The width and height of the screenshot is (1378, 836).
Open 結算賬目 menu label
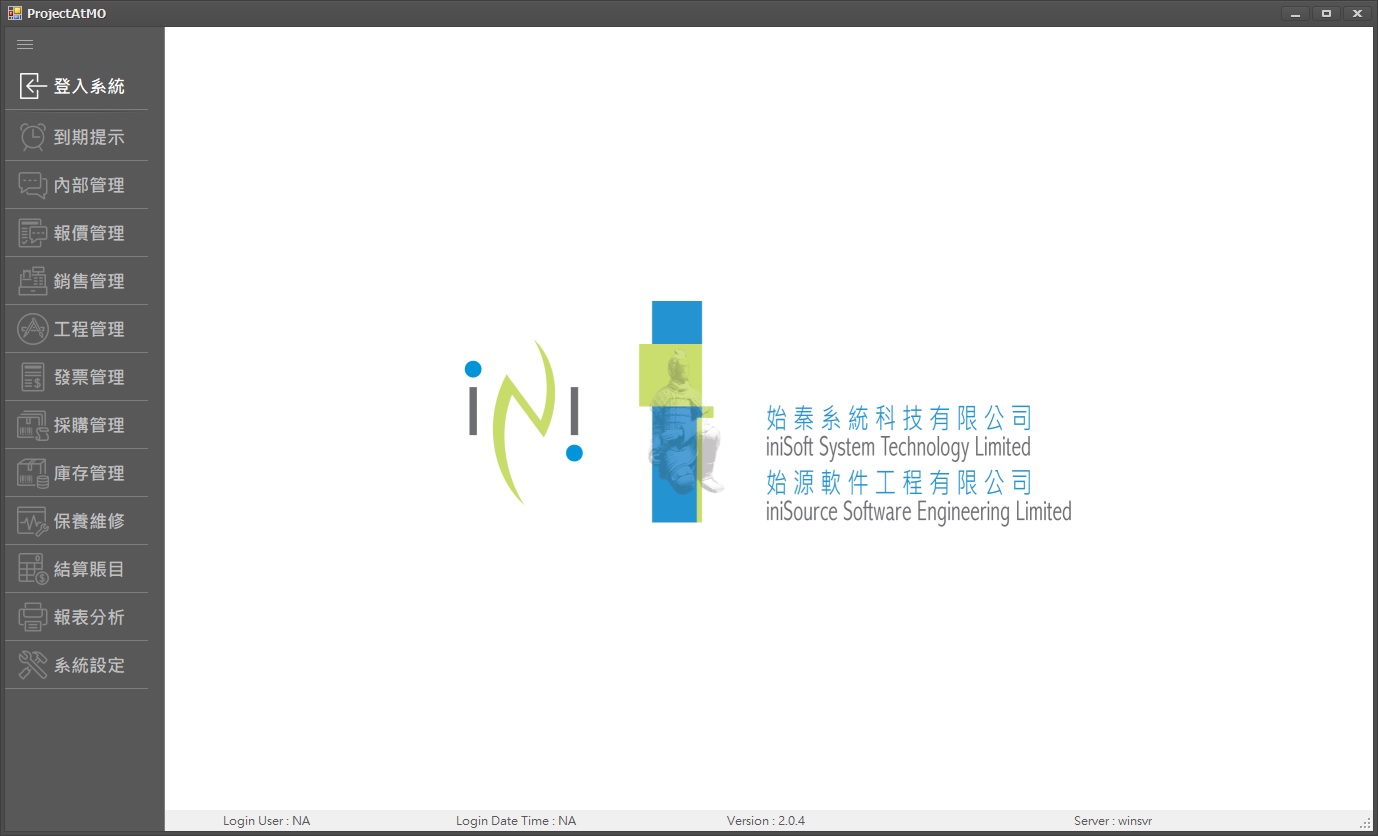[x=89, y=569]
